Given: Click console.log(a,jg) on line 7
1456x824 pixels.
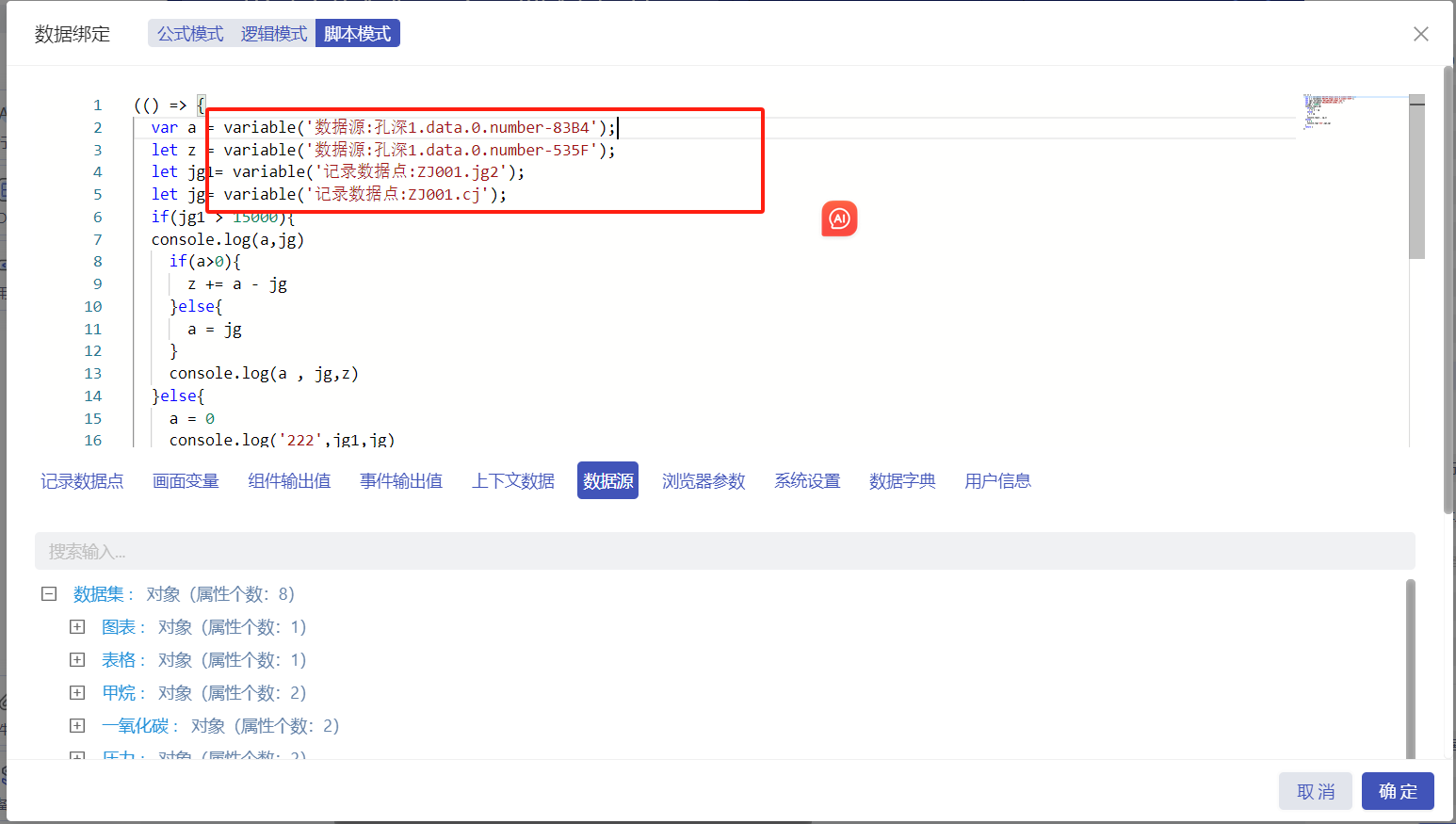Looking at the screenshot, I should click(x=227, y=240).
